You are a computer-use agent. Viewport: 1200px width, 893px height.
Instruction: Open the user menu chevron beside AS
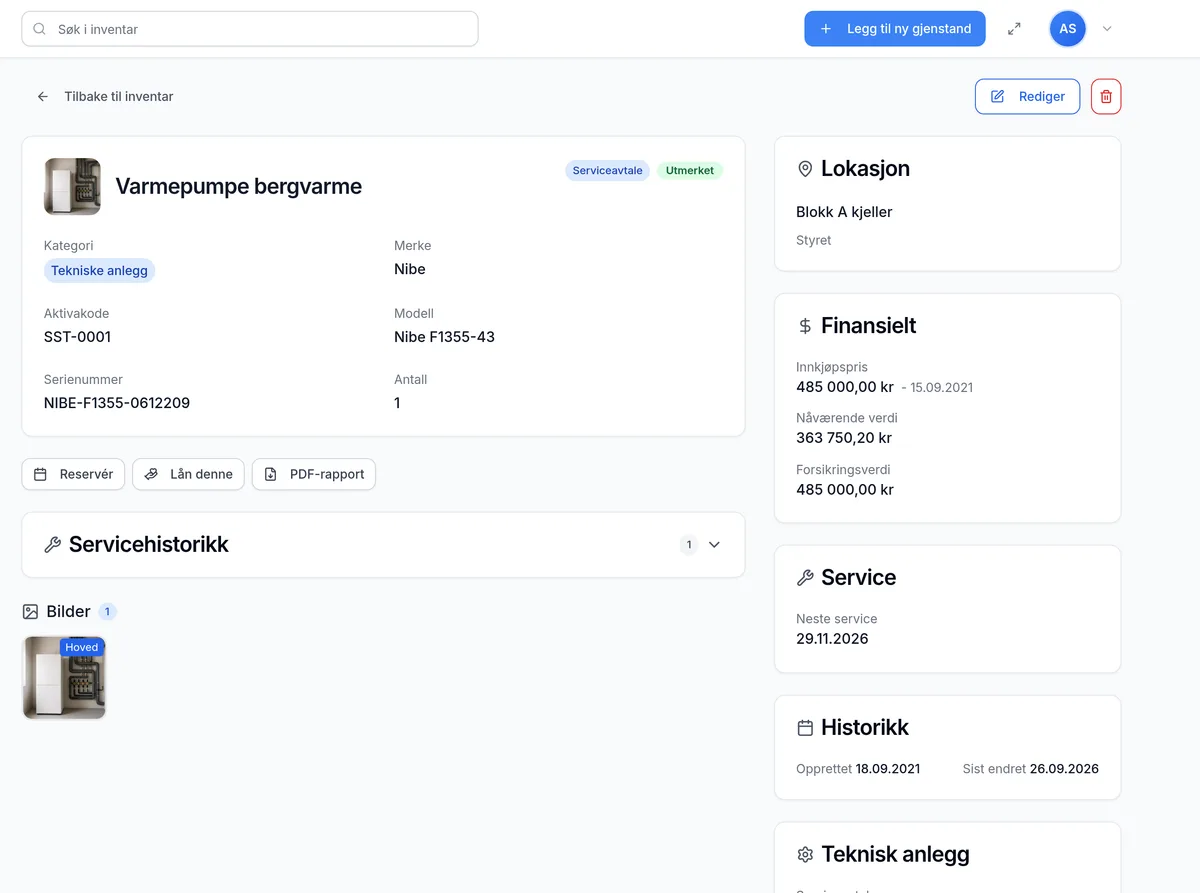tap(1107, 29)
